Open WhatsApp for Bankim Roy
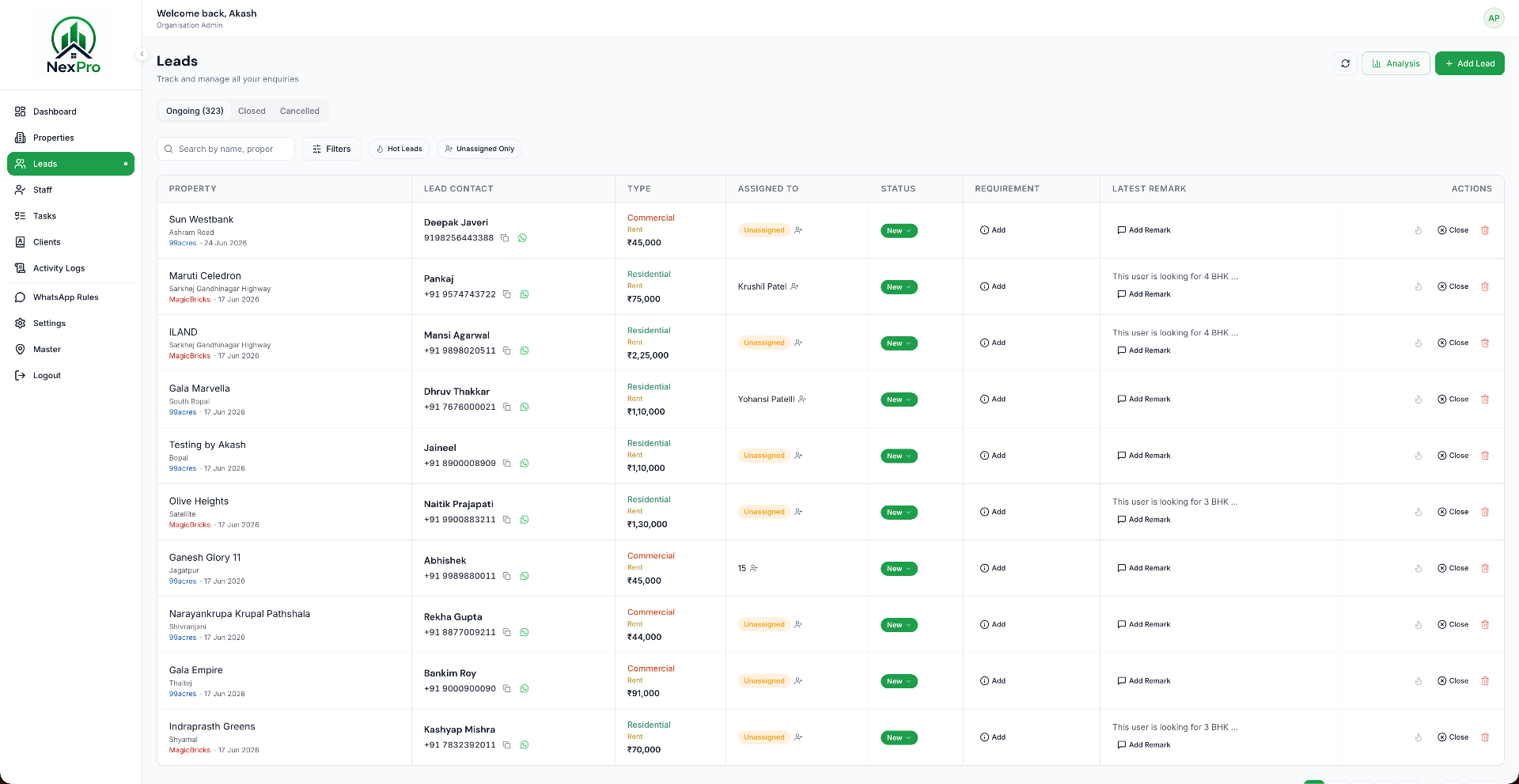 [525, 688]
